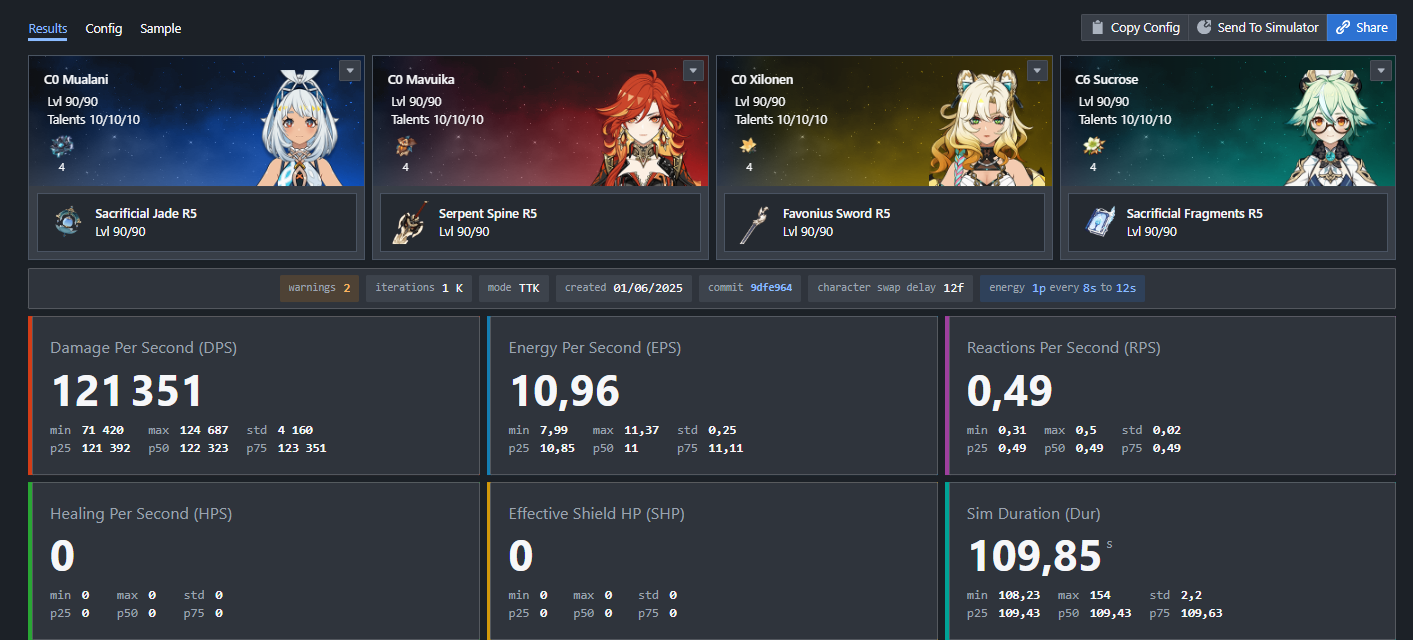Click DPS min value 71 420

pos(103,430)
